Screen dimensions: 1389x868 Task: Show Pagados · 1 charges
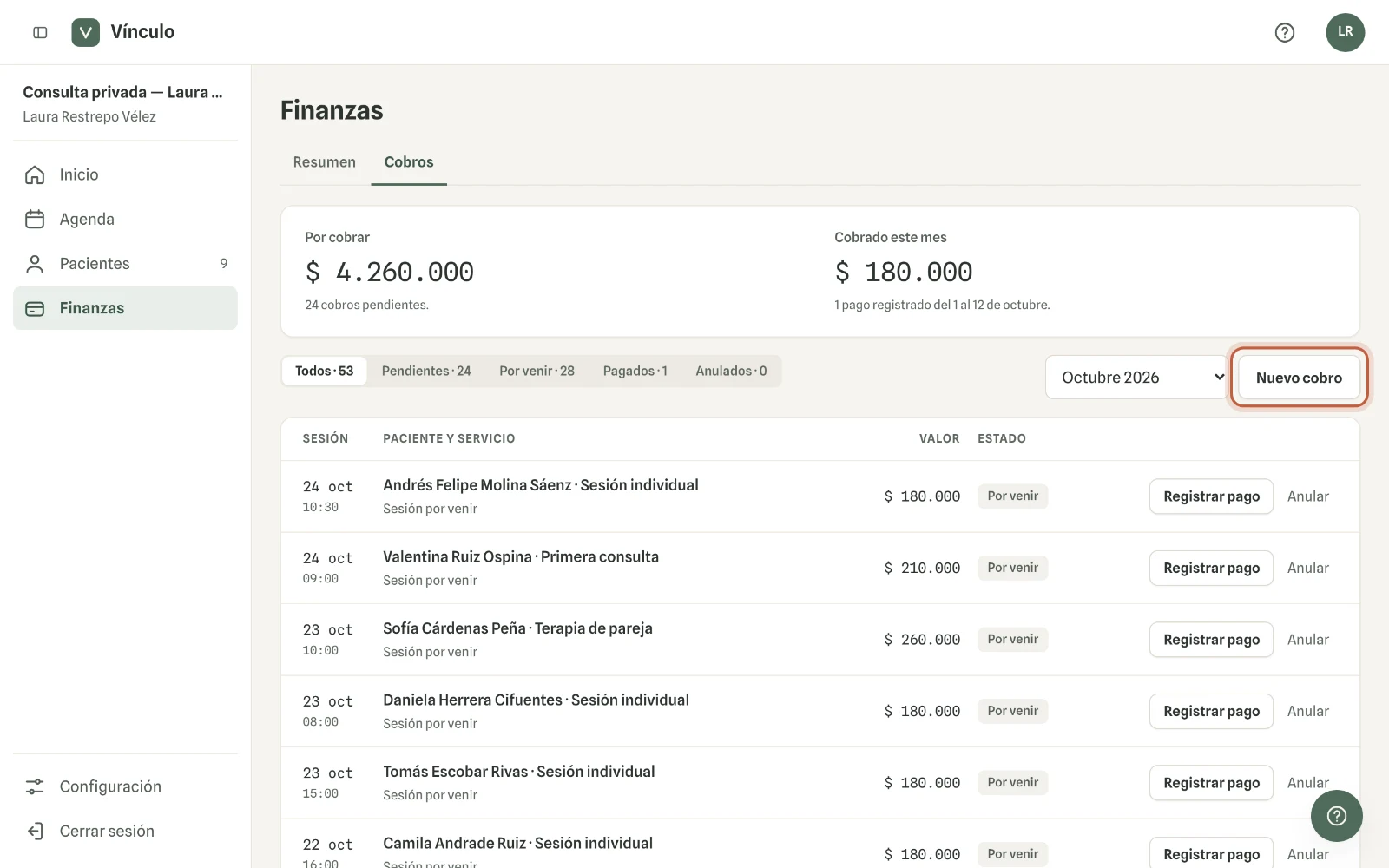635,371
